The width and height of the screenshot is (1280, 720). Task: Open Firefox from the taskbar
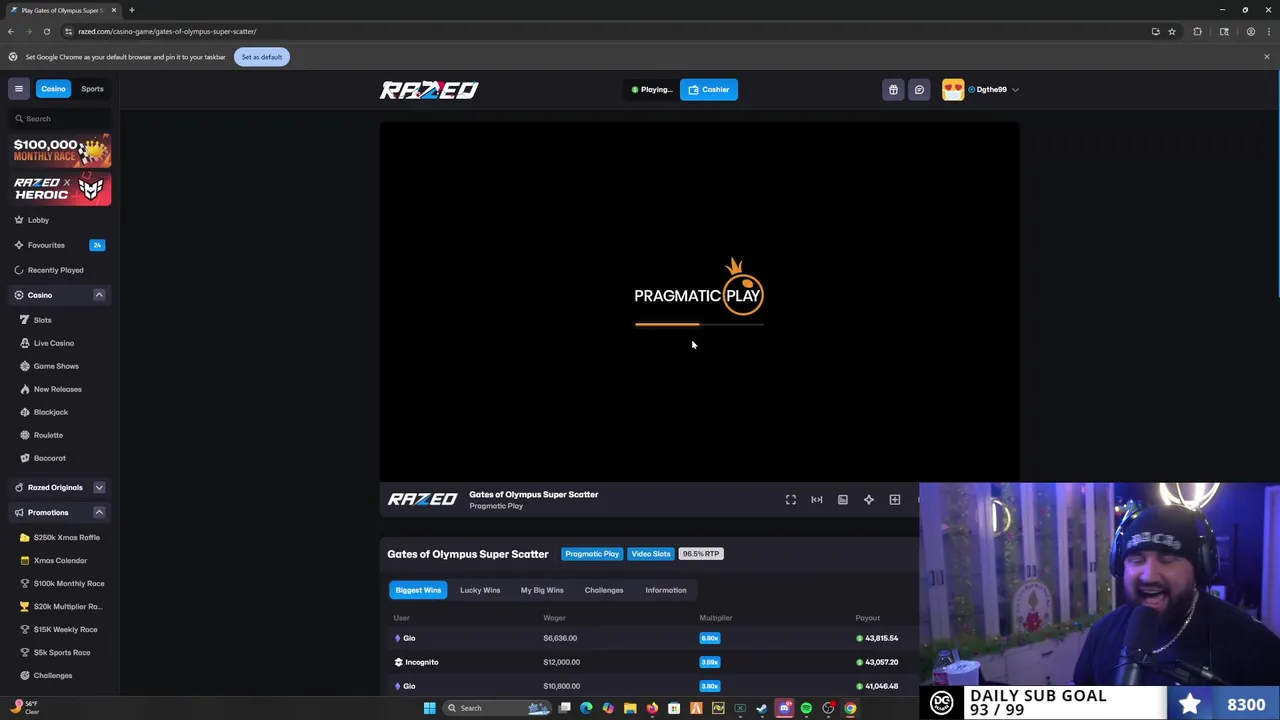[652, 708]
